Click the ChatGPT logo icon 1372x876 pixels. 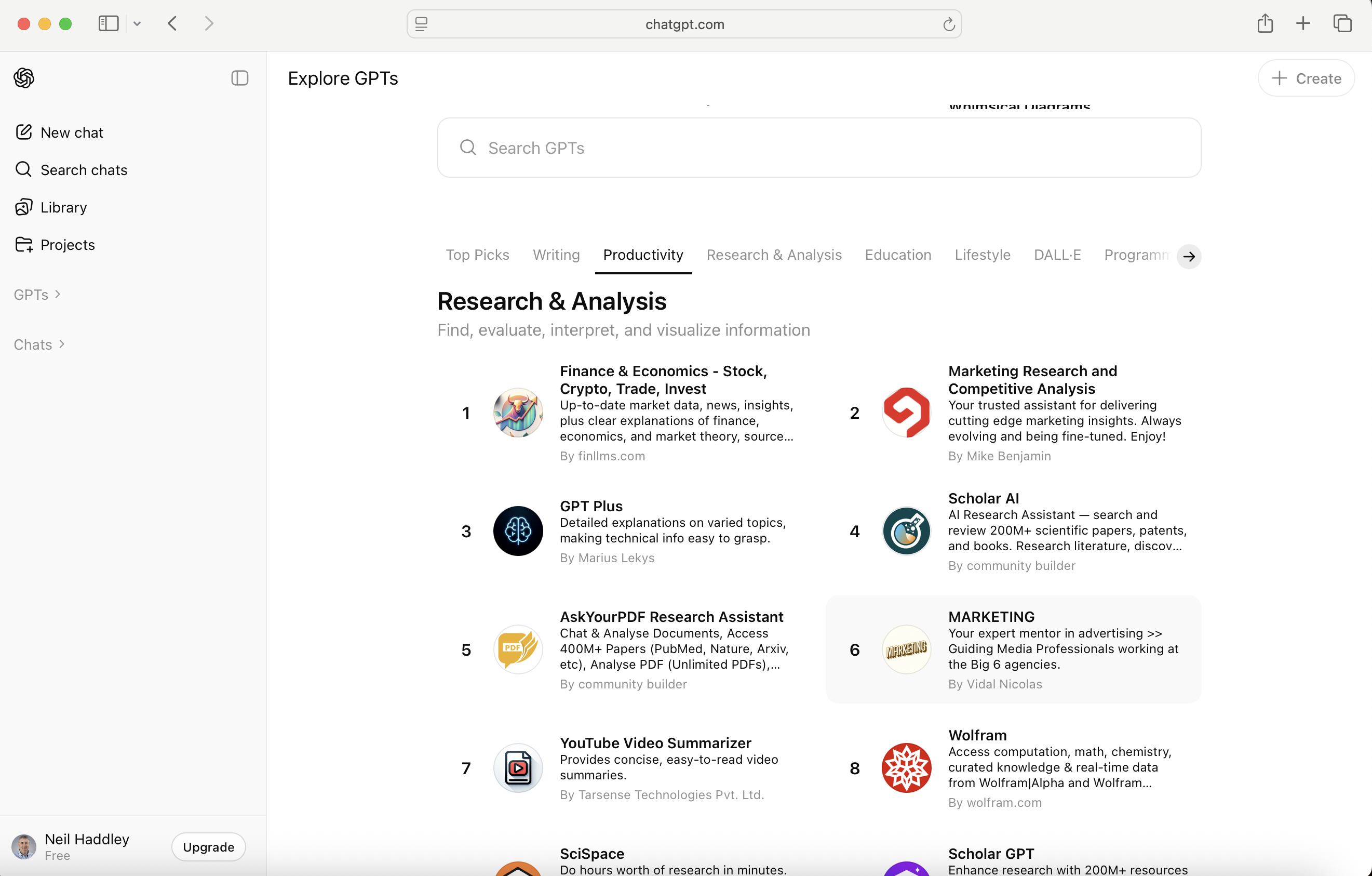click(24, 78)
